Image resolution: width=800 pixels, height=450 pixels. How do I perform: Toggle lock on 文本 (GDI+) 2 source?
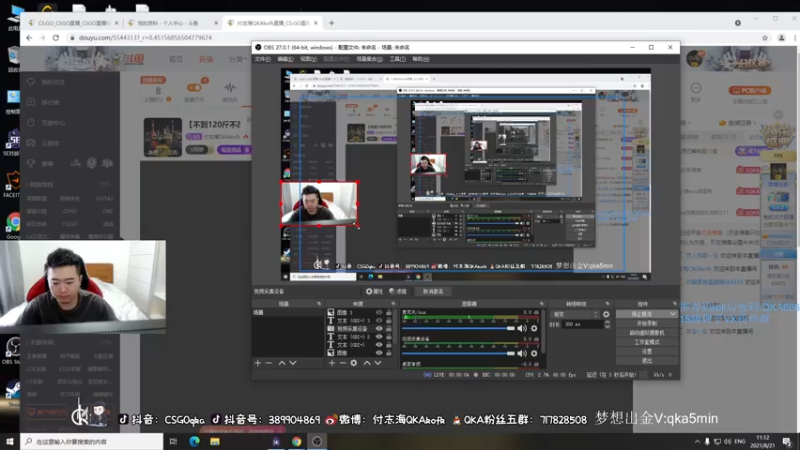pyautogui.click(x=389, y=337)
